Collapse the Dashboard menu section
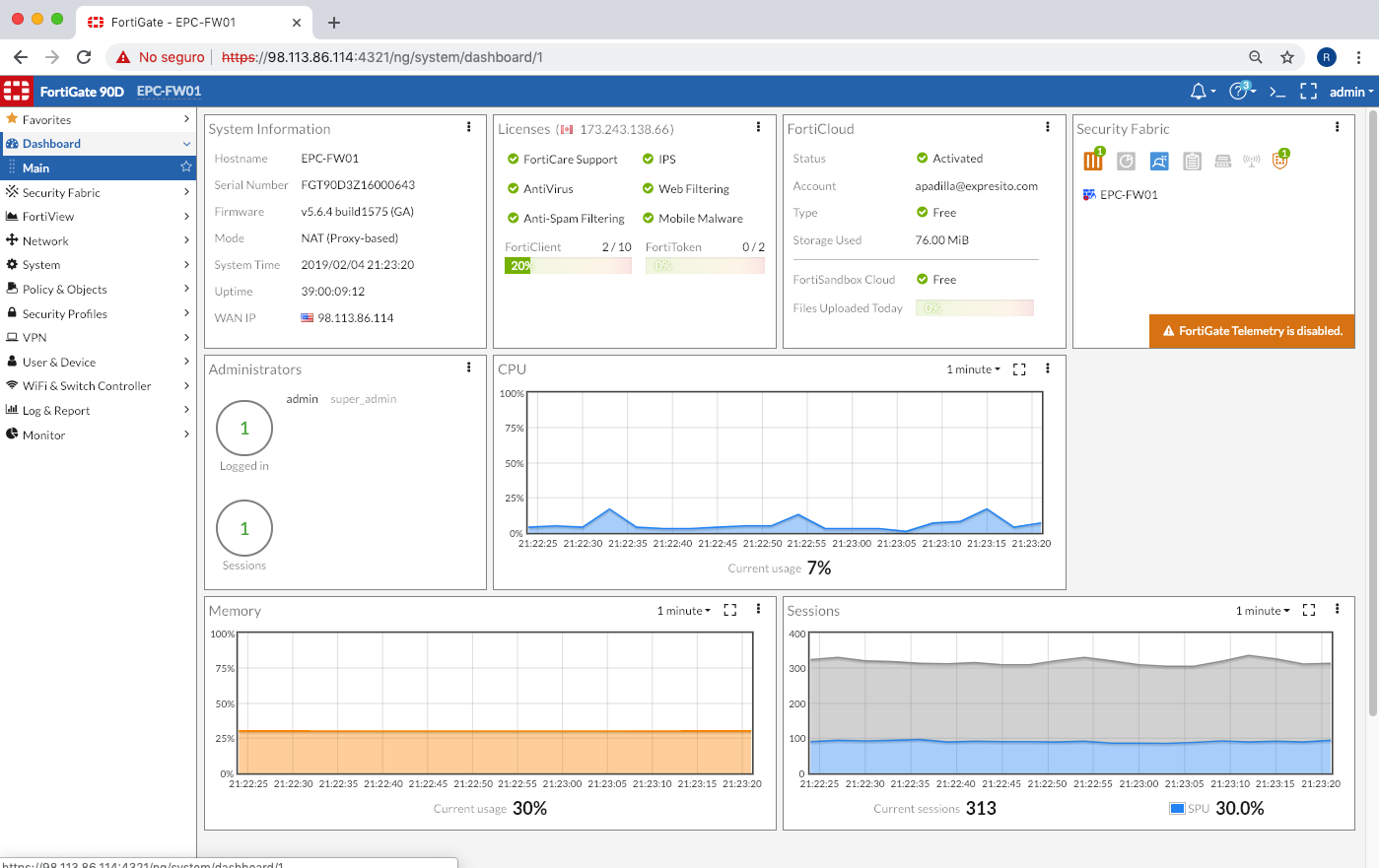This screenshot has width=1379, height=868. pyautogui.click(x=98, y=144)
